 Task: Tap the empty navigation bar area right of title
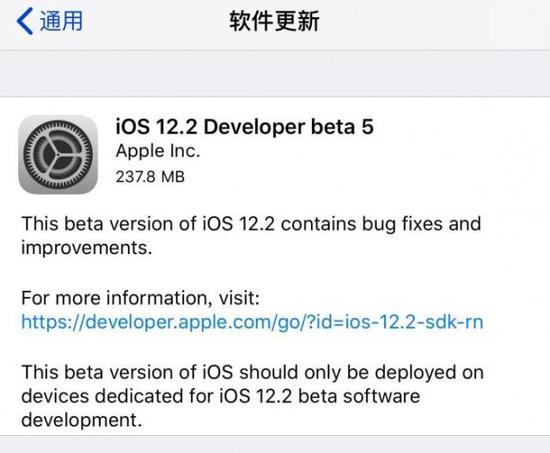tap(435, 21)
